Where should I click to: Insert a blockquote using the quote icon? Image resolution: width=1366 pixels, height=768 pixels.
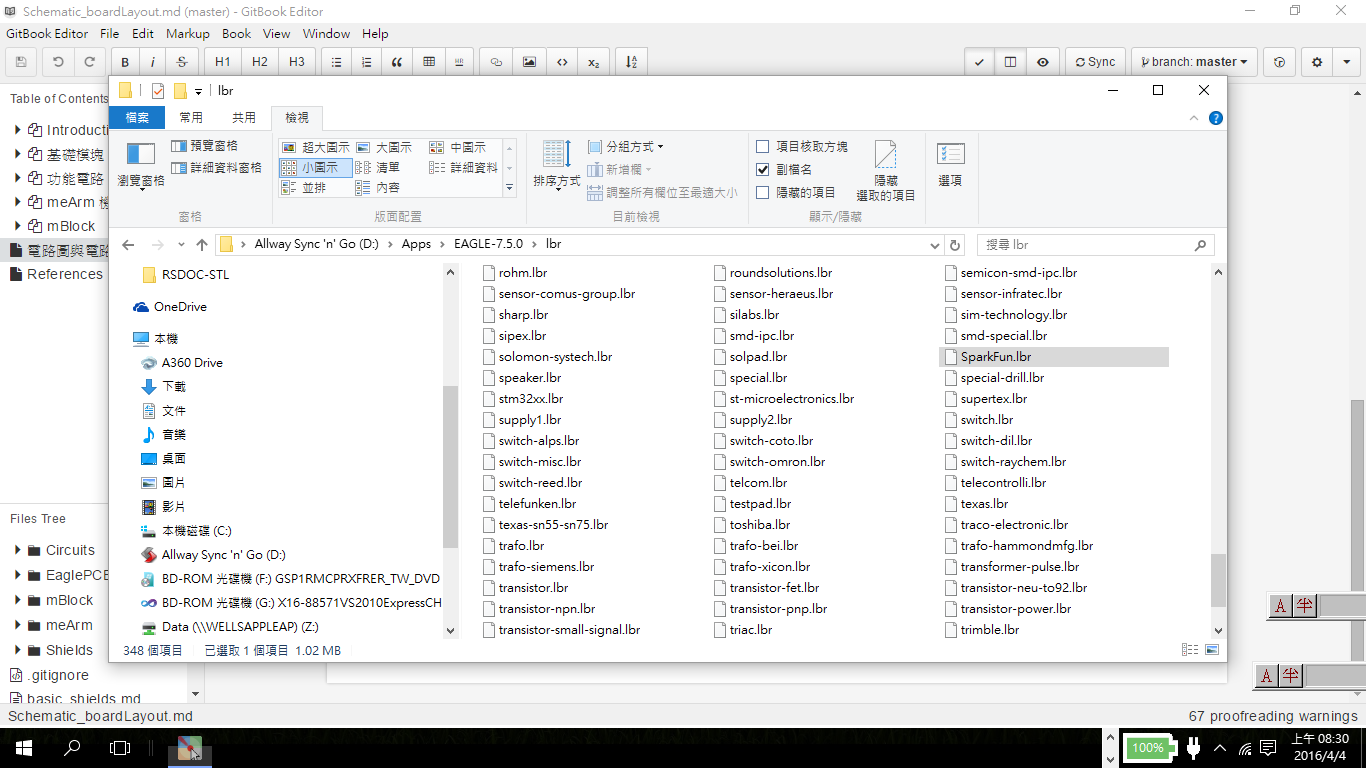pyautogui.click(x=397, y=62)
